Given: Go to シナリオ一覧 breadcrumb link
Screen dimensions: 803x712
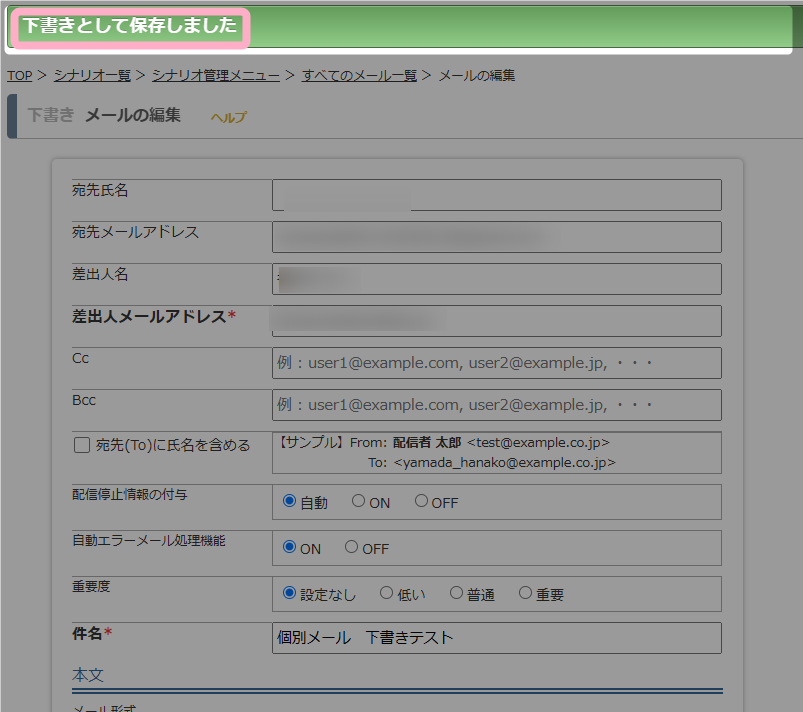Looking at the screenshot, I should tap(92, 76).
